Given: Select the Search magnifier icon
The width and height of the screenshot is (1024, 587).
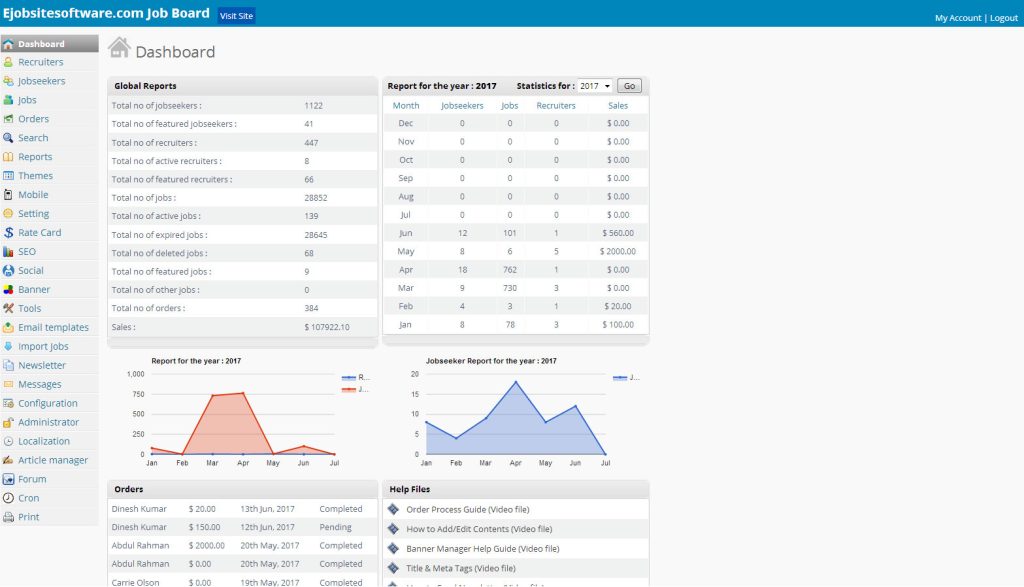Looking at the screenshot, I should [x=12, y=137].
